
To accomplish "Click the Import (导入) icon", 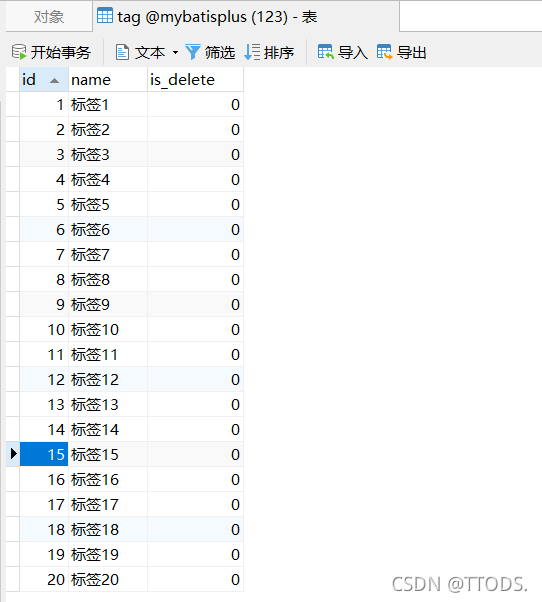I will [x=326, y=52].
